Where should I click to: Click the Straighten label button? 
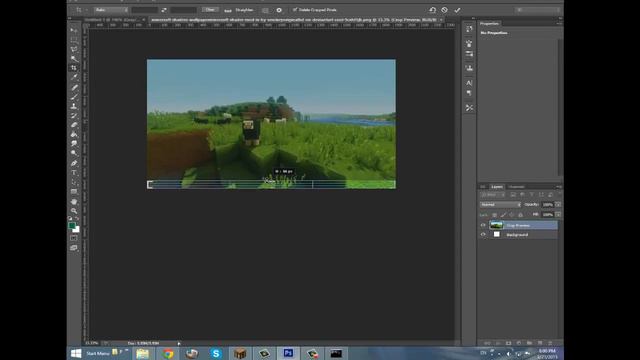pos(244,10)
